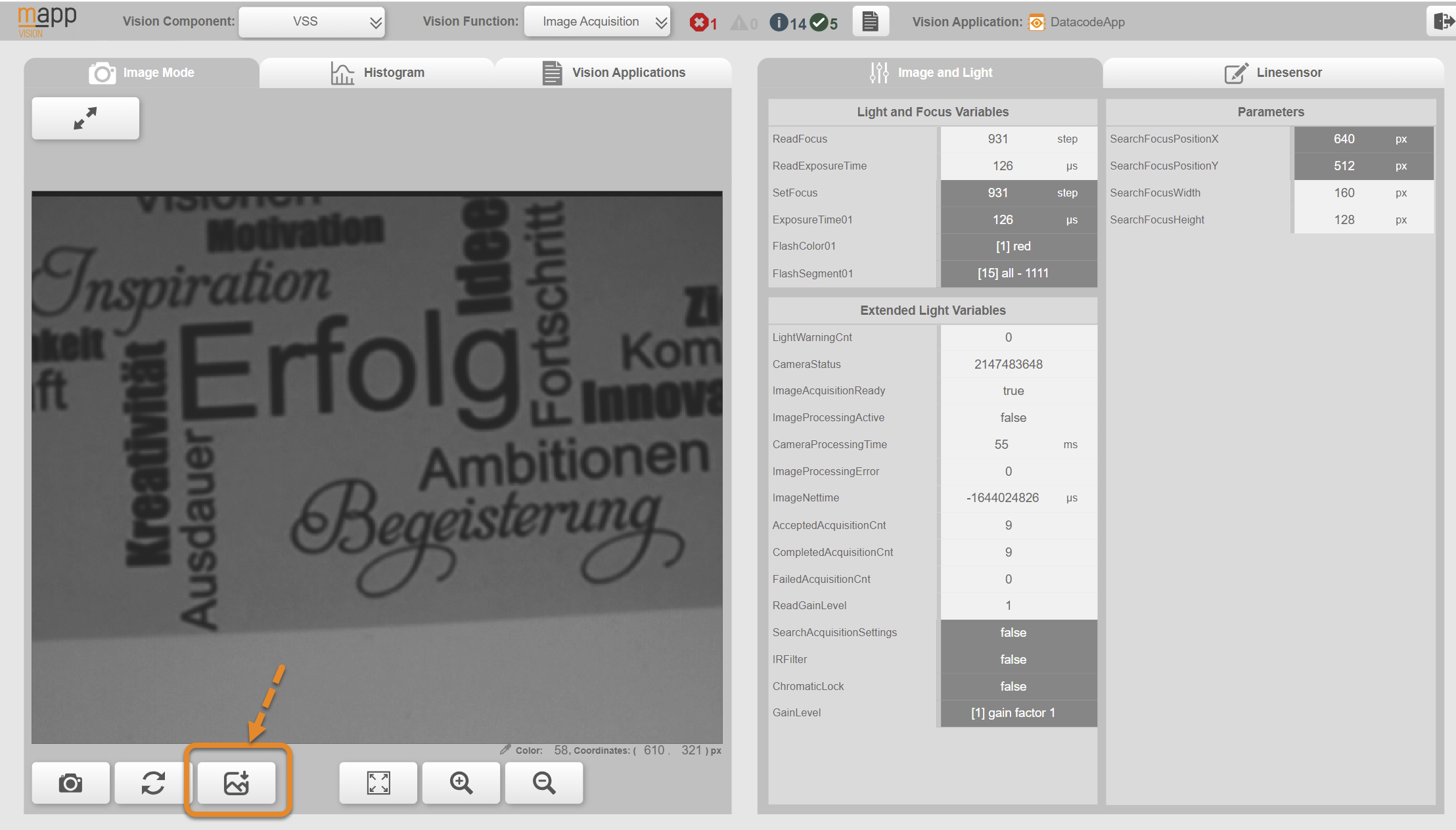Open the Vision Component VSS dropdown
This screenshot has width=1456, height=830.
pos(311,22)
